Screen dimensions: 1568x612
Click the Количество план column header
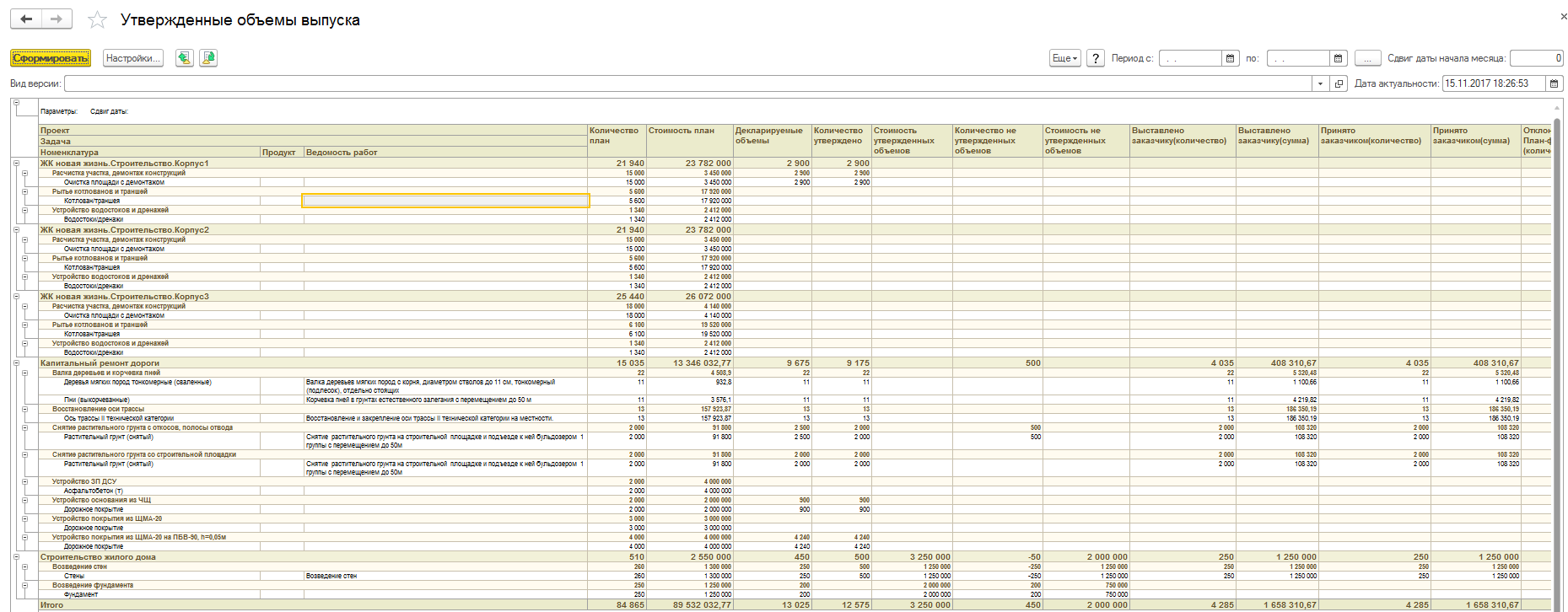617,141
